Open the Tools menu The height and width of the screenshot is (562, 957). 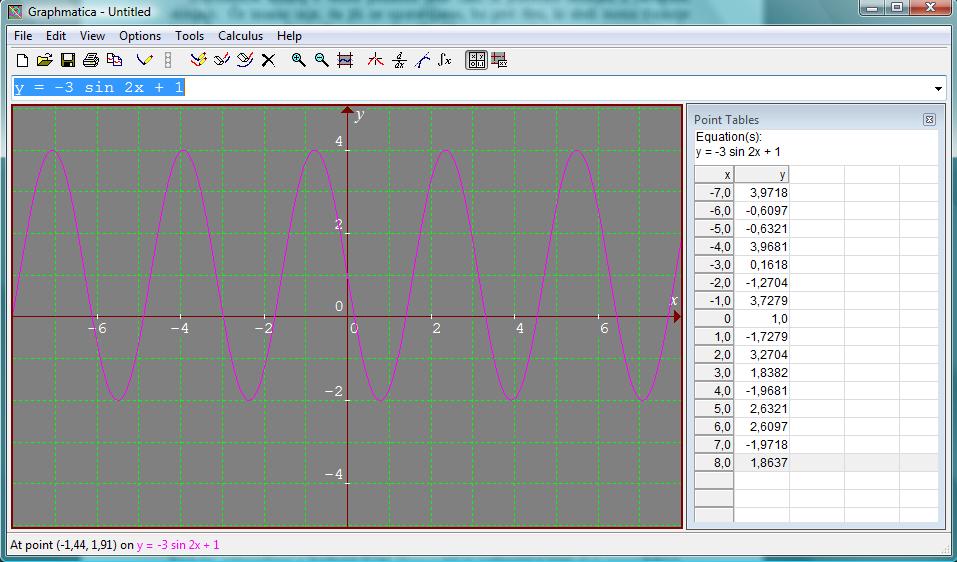coord(189,36)
